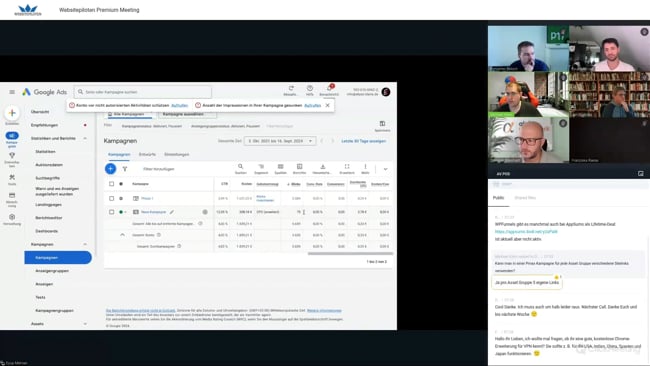Screen dimensions: 650x366
Task: Open the Abrechnung card icon
Action: click(x=12, y=195)
